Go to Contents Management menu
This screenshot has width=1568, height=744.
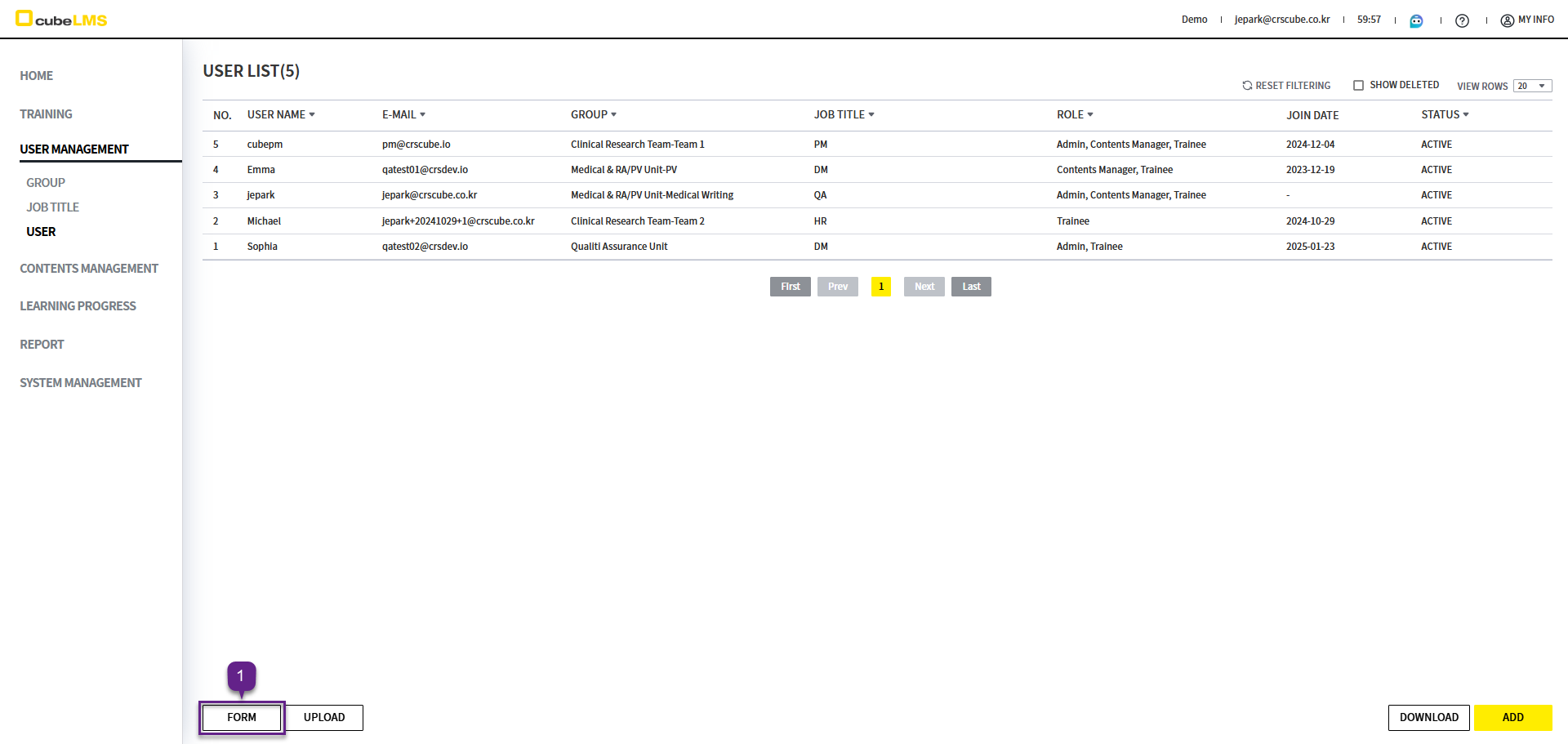pos(89,269)
